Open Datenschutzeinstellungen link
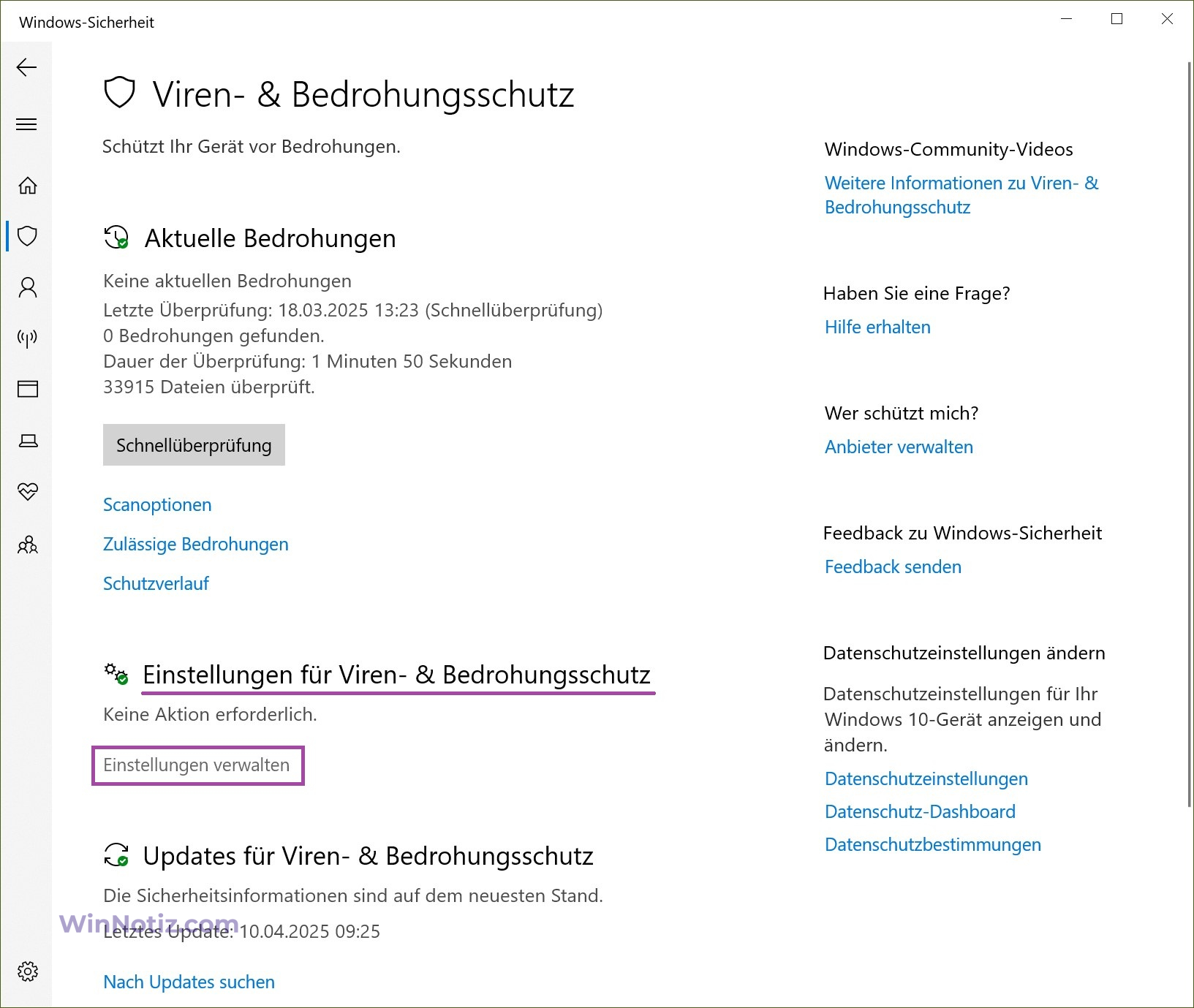Image resolution: width=1194 pixels, height=1008 pixels. tap(926, 779)
